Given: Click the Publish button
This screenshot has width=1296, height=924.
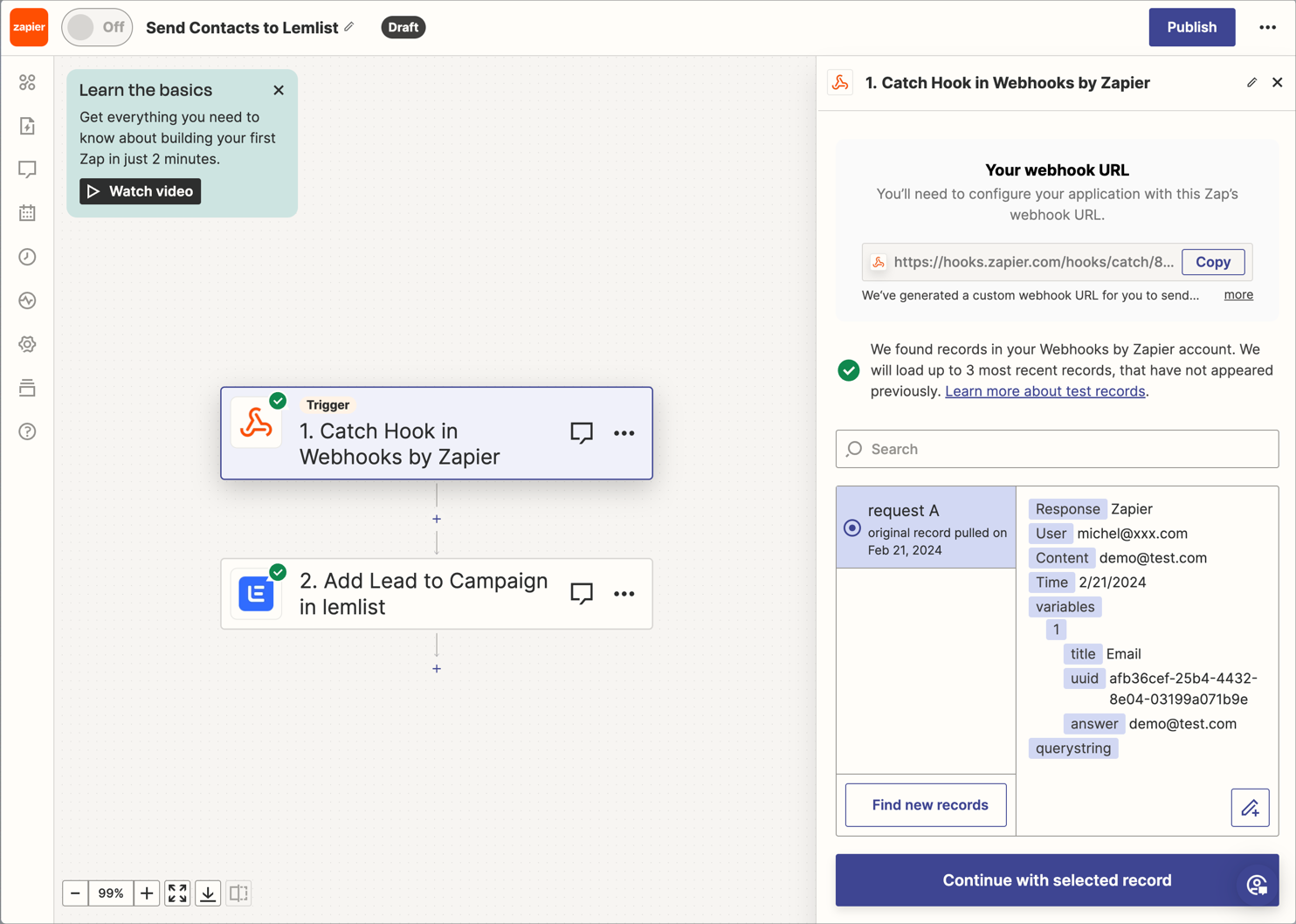Looking at the screenshot, I should click(x=1191, y=27).
